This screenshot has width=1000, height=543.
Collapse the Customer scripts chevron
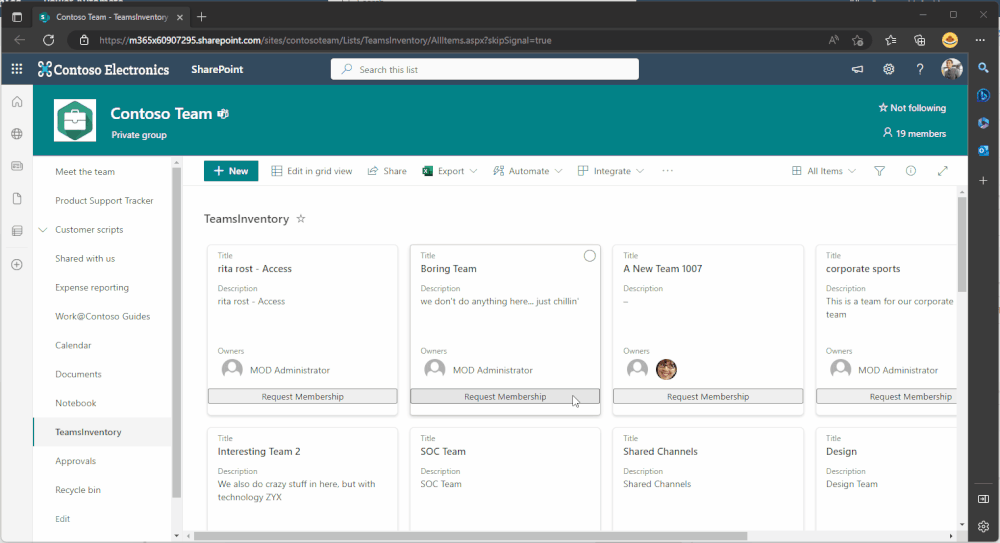pyautogui.click(x=43, y=230)
